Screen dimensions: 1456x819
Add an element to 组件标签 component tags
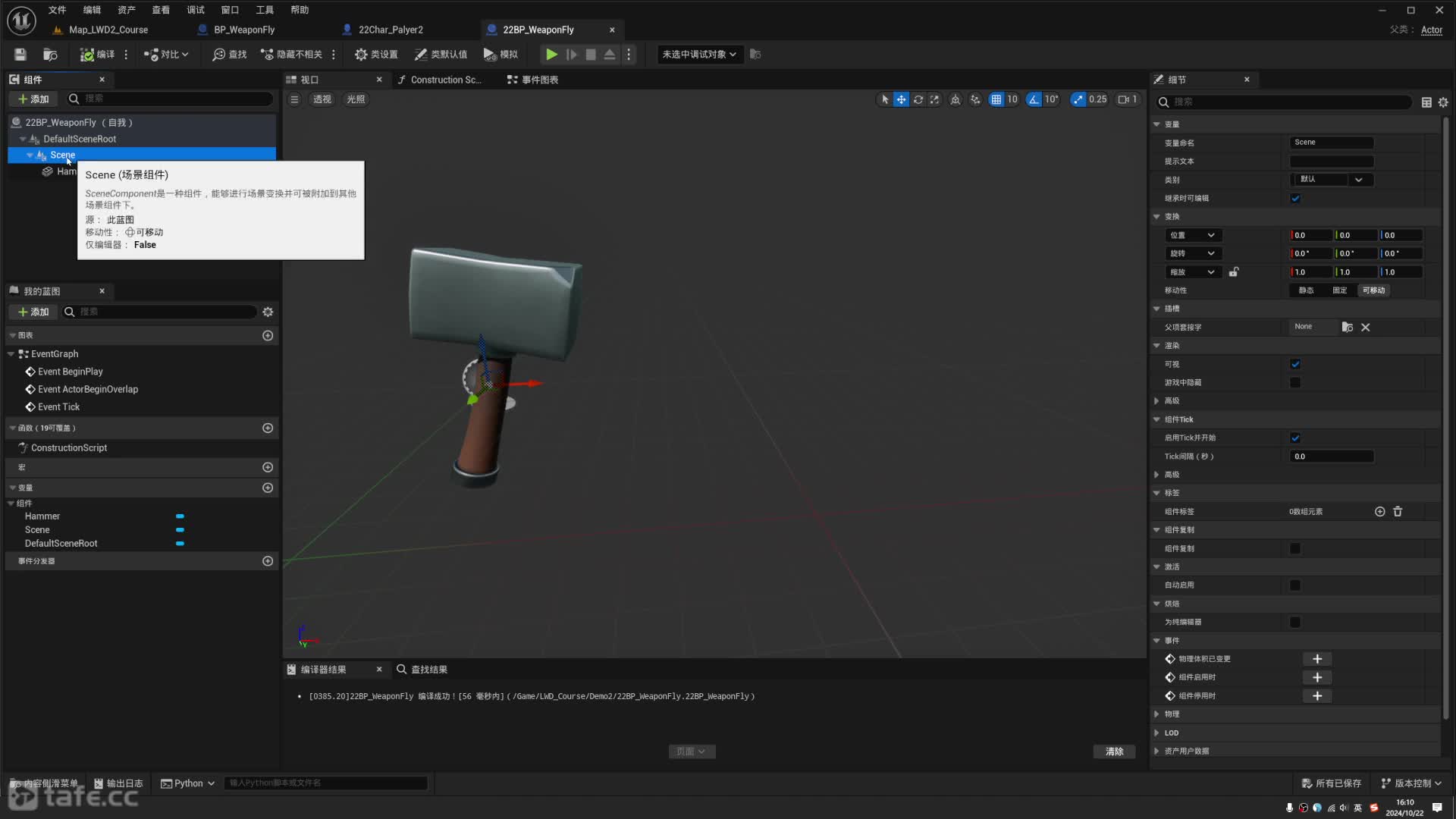(x=1379, y=512)
